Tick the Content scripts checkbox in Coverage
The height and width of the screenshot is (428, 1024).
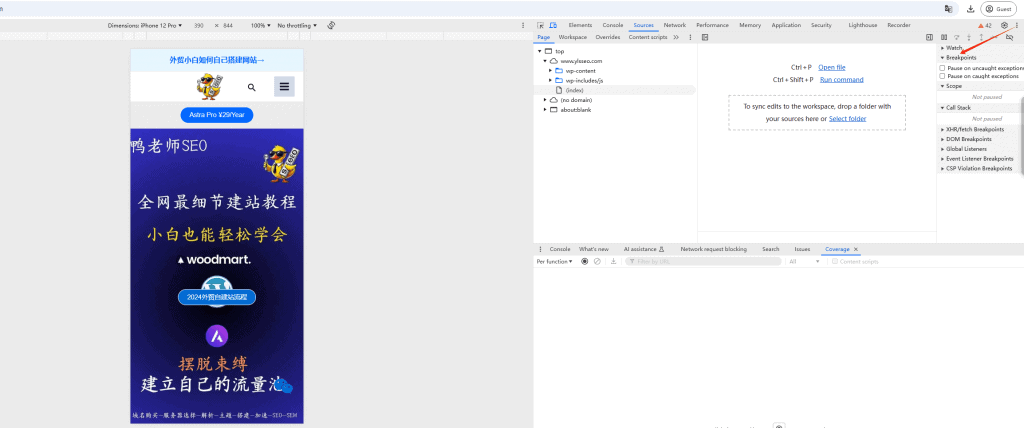click(835, 261)
